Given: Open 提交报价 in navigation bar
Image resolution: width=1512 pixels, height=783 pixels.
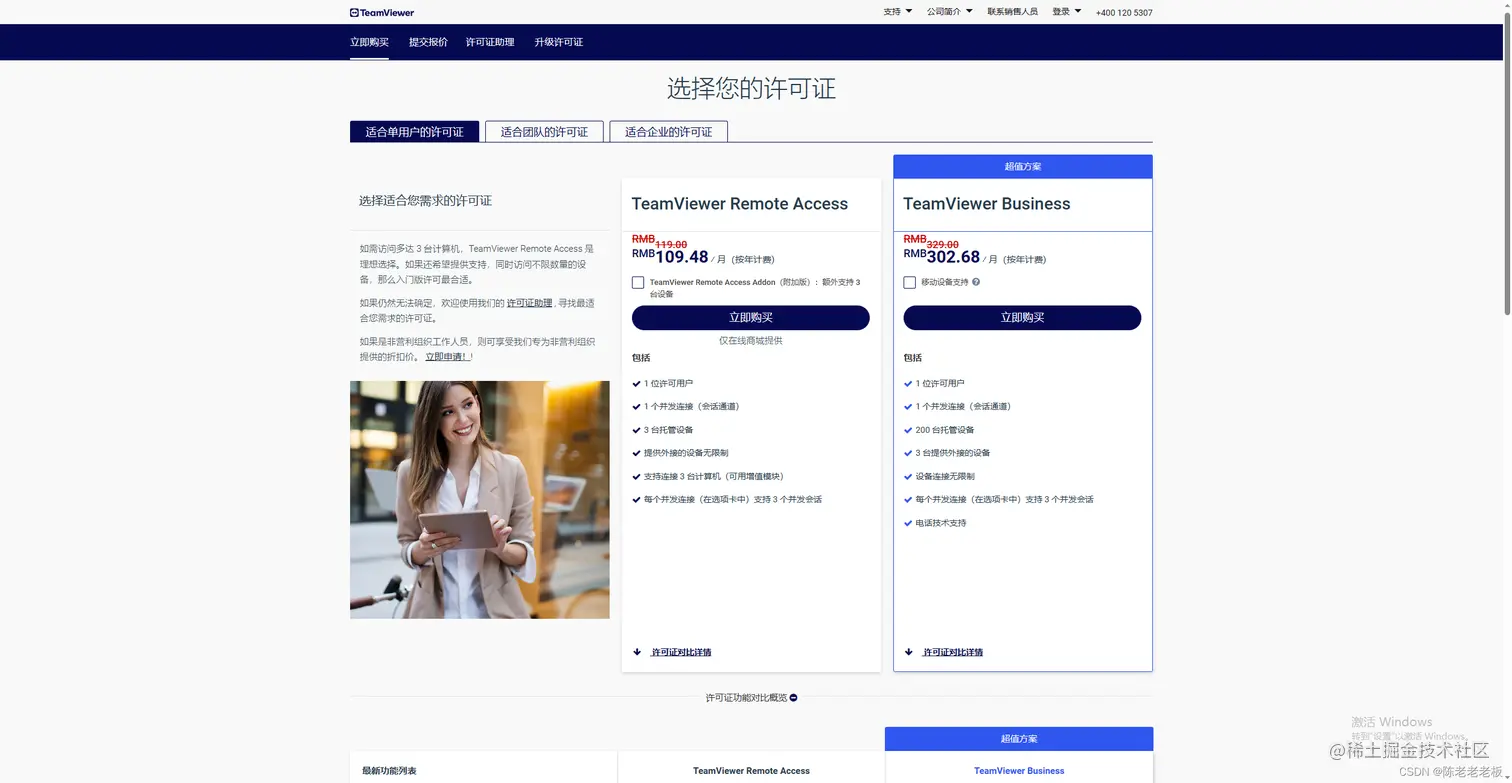Looking at the screenshot, I should click(x=428, y=42).
